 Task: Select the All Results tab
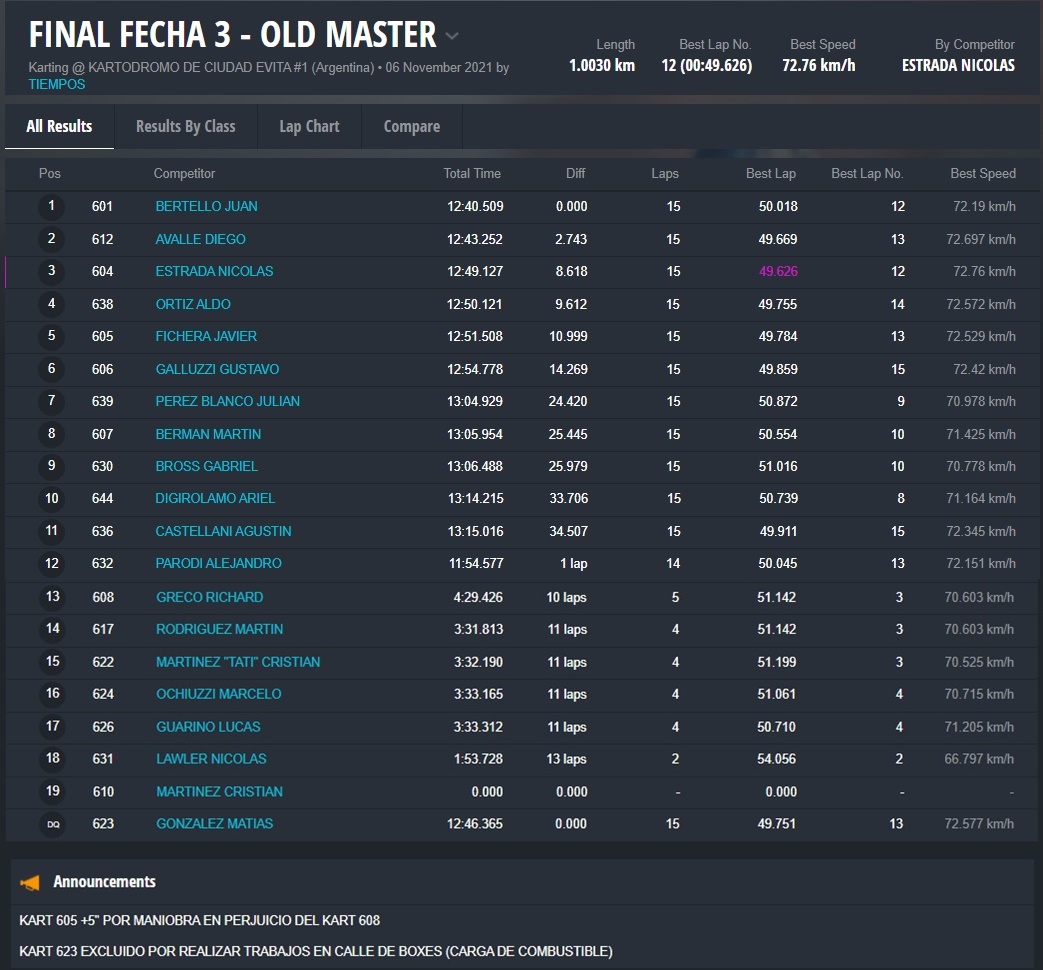point(59,127)
